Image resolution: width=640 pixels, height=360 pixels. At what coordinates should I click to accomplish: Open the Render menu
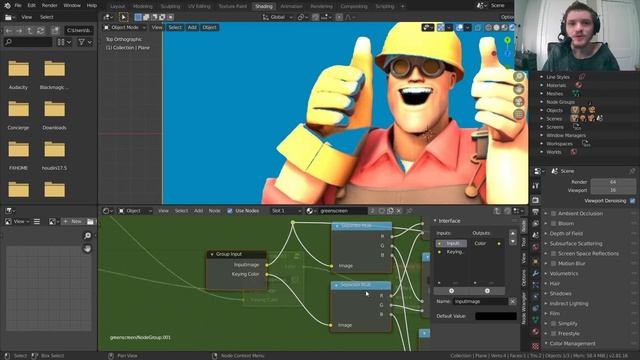point(49,6)
